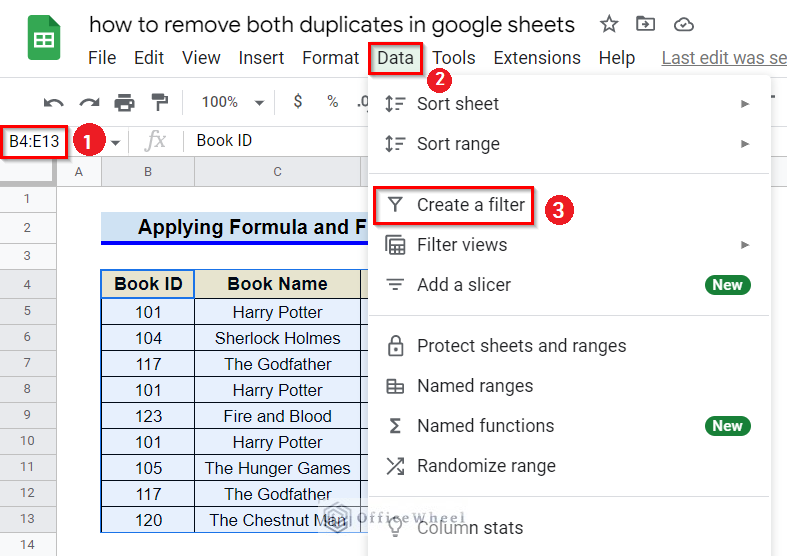
Task: Open the File menu
Action: (102, 58)
